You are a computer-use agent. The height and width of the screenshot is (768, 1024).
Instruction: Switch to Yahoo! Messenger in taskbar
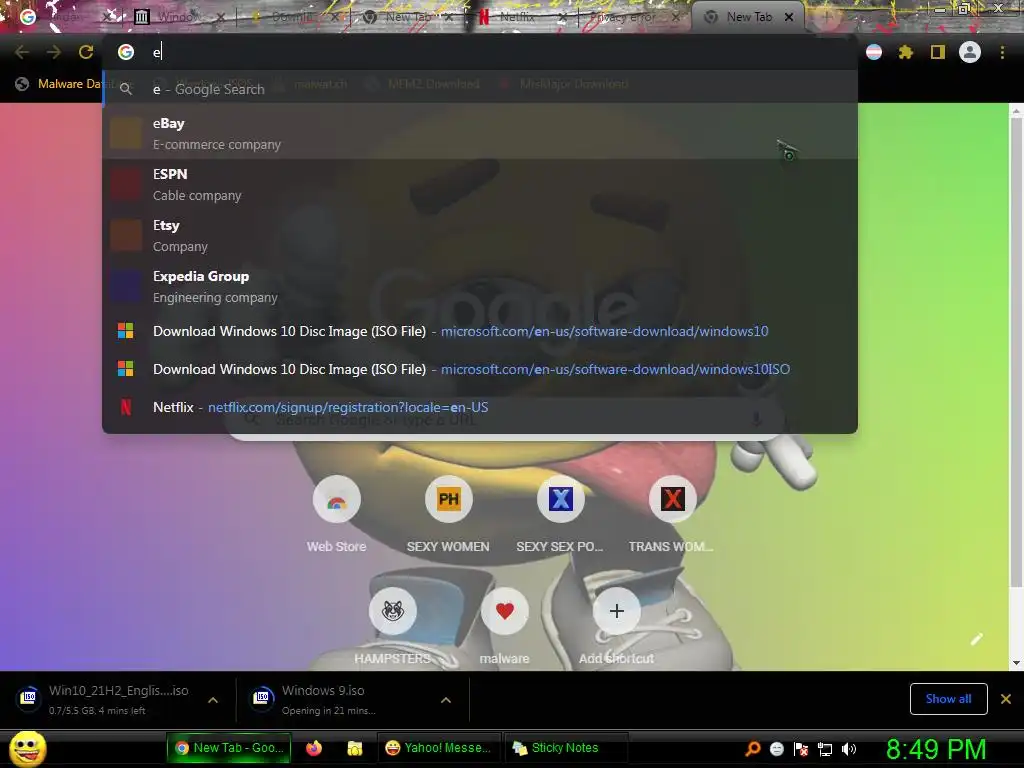[x=438, y=748]
